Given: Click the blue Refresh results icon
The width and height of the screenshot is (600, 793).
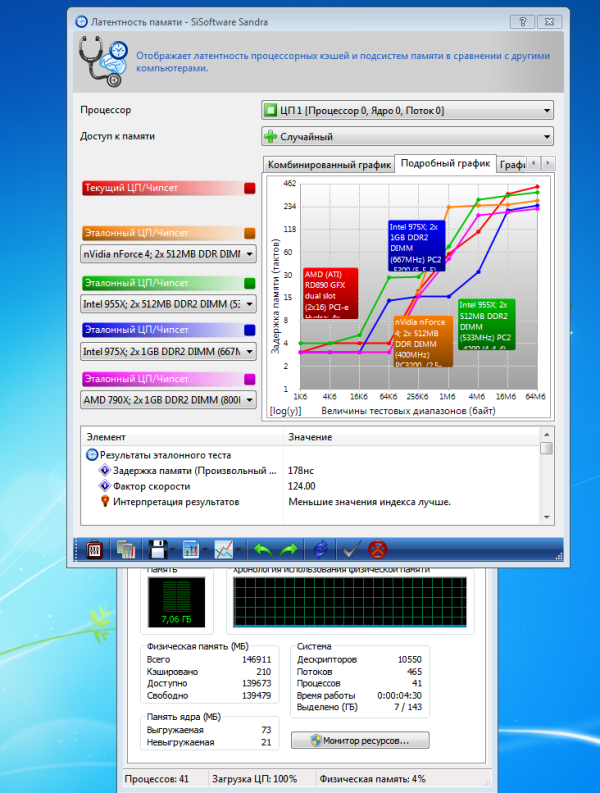Looking at the screenshot, I should [320, 548].
